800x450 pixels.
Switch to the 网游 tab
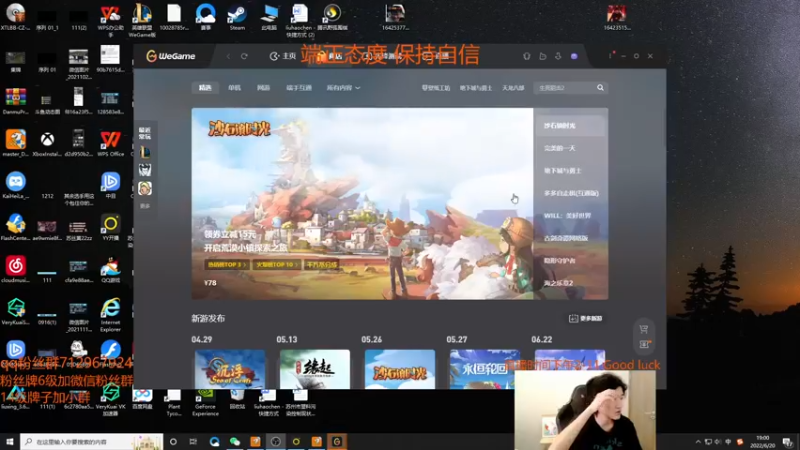(x=263, y=88)
